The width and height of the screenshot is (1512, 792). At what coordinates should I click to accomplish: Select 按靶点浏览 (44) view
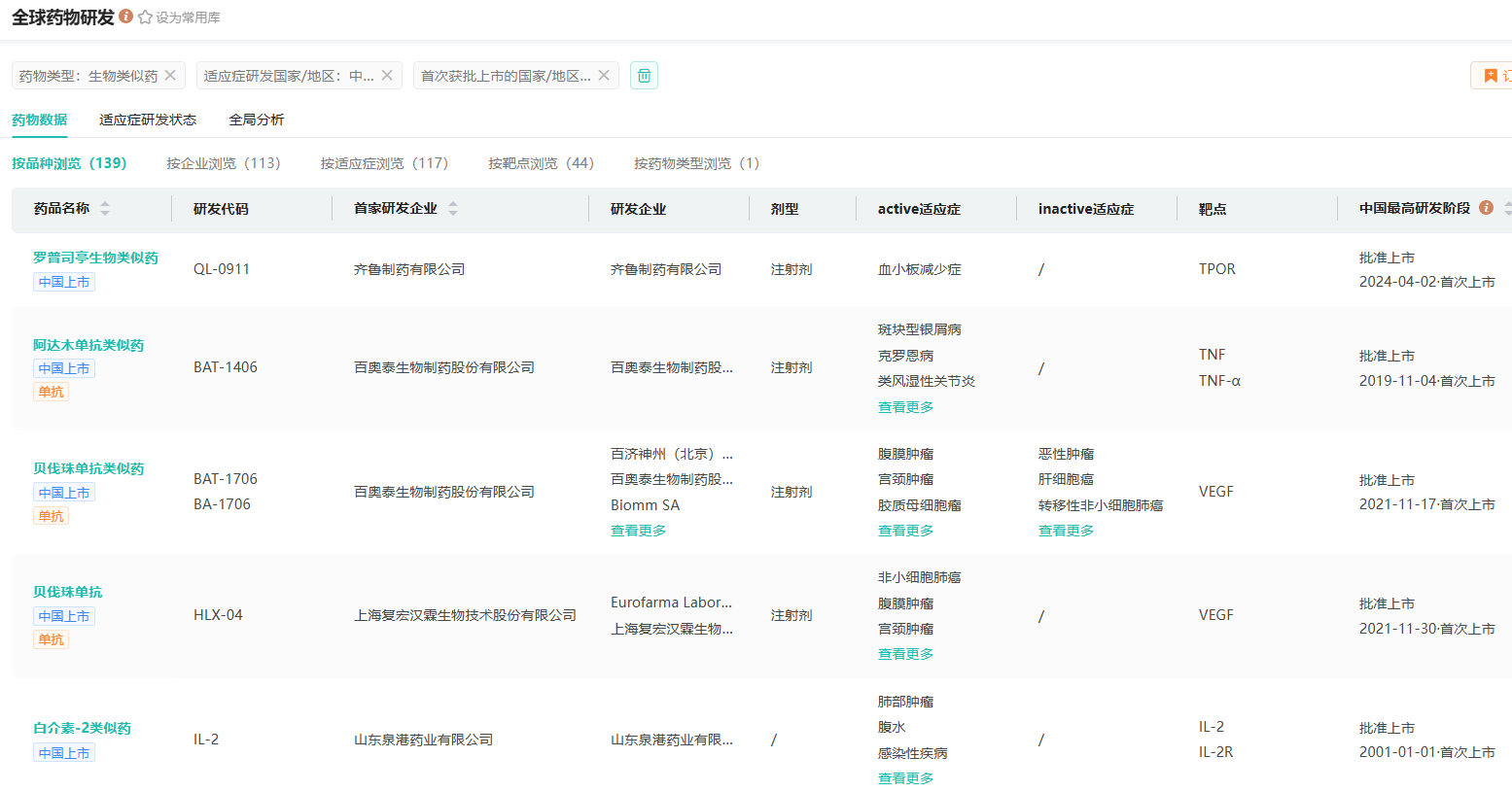point(541,163)
